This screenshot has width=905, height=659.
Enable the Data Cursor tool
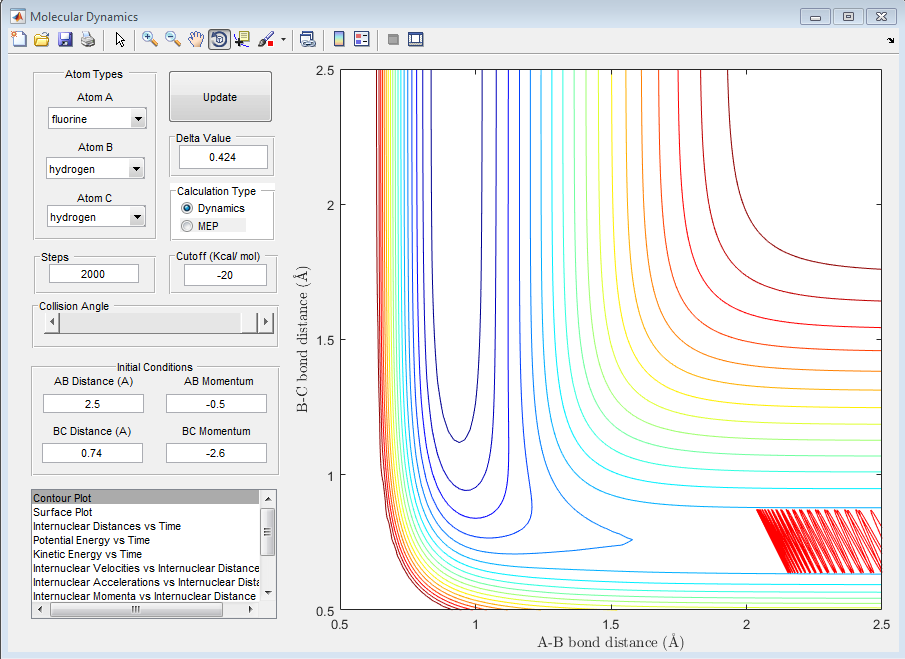242,40
